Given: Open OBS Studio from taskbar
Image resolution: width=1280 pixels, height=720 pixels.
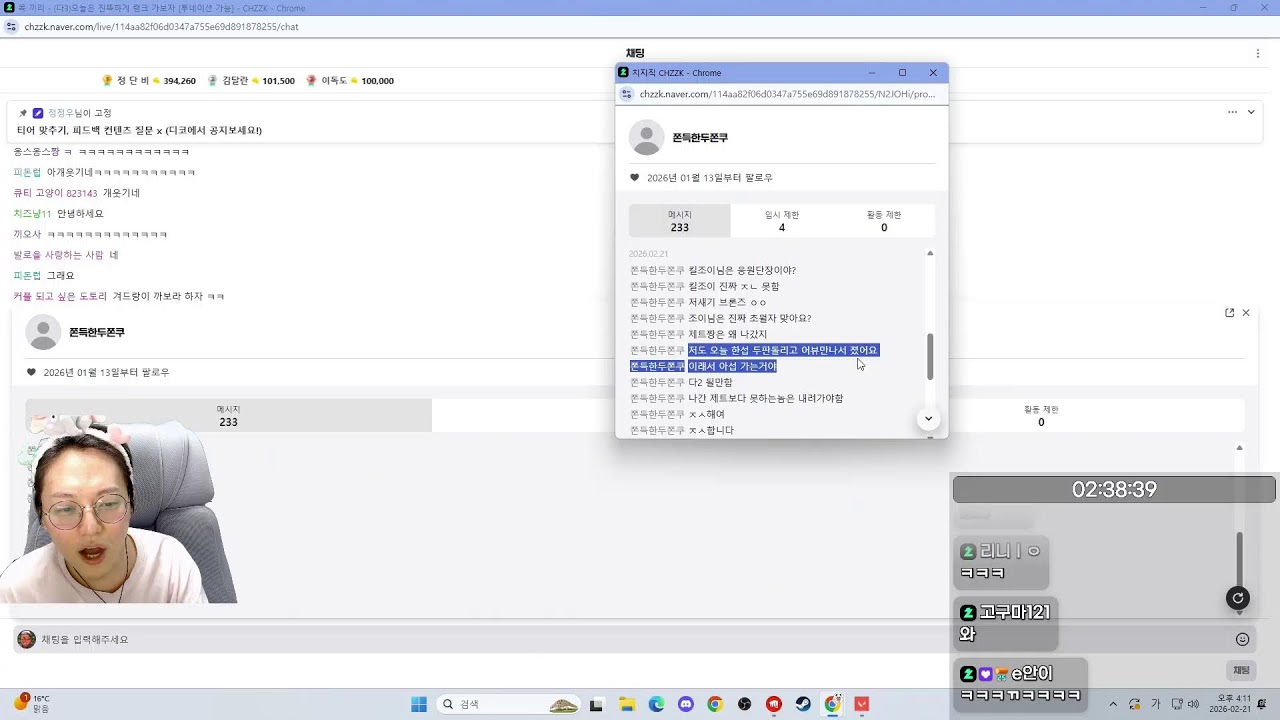Looking at the screenshot, I should pyautogui.click(x=744, y=704).
